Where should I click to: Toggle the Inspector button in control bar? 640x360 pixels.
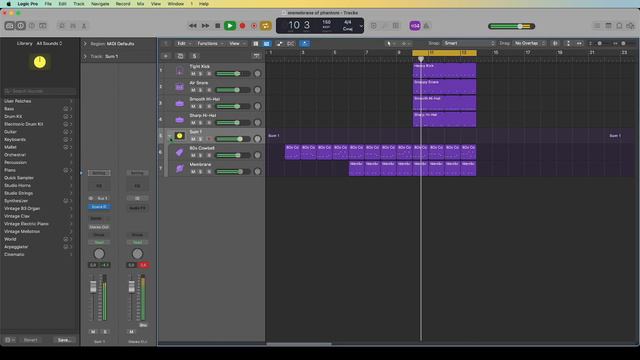click(20, 26)
